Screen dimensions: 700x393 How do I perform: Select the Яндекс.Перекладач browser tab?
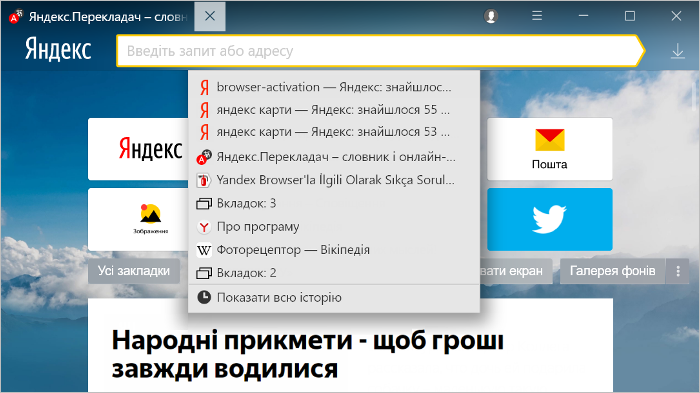coord(98,17)
